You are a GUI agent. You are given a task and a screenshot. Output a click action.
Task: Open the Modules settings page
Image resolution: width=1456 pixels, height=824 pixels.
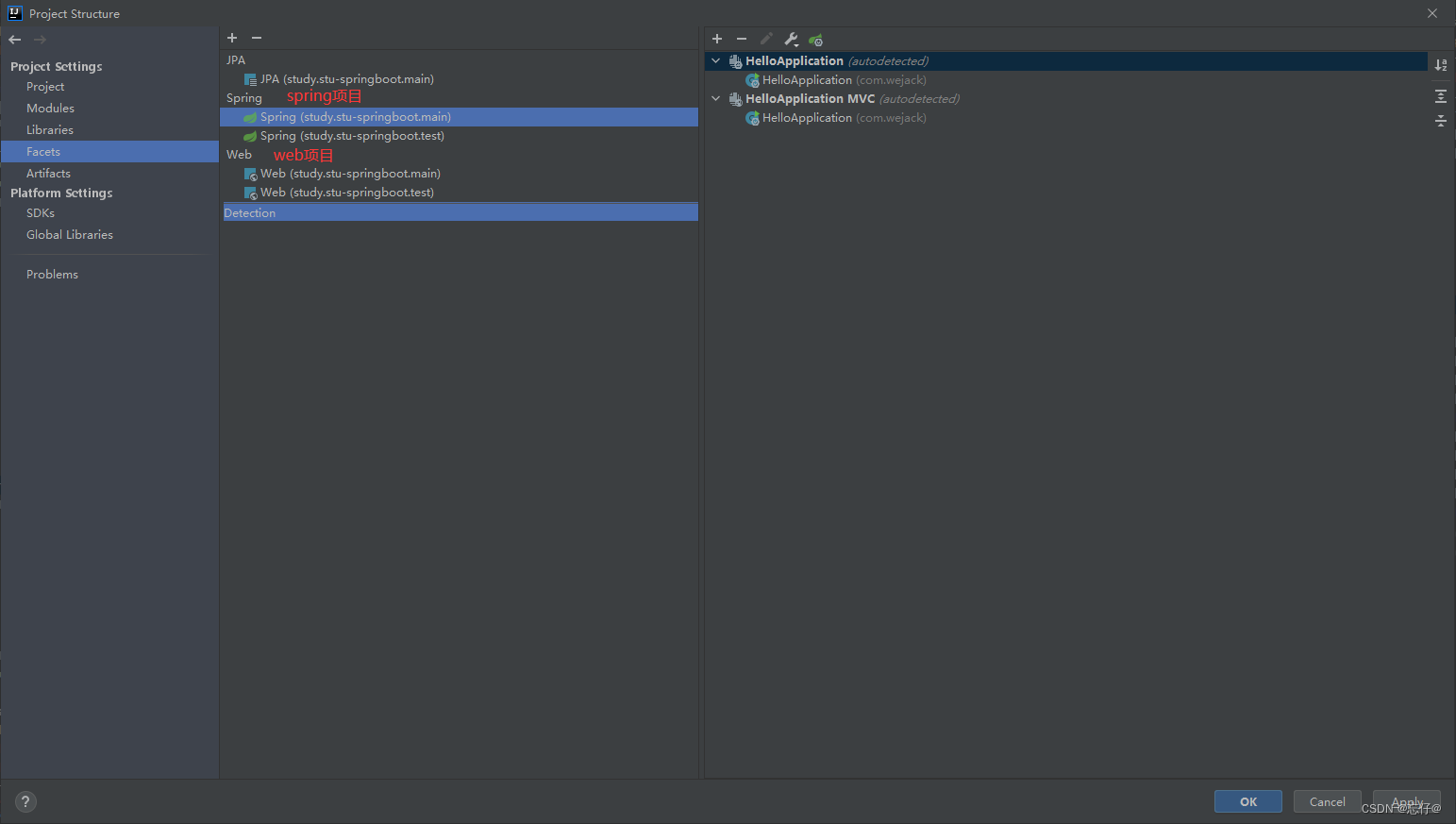click(50, 108)
